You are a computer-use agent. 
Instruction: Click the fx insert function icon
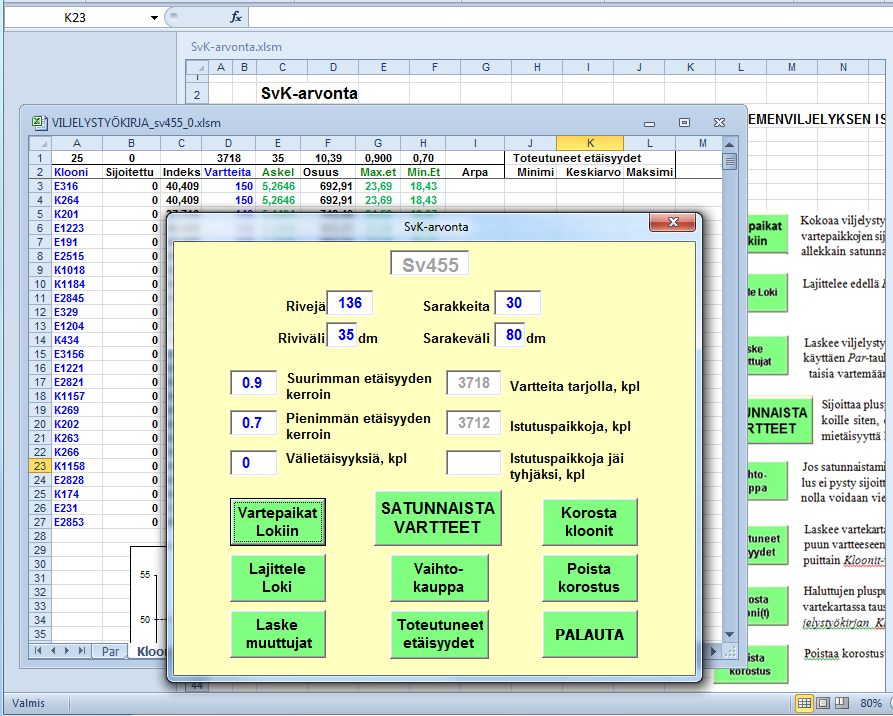[x=236, y=17]
